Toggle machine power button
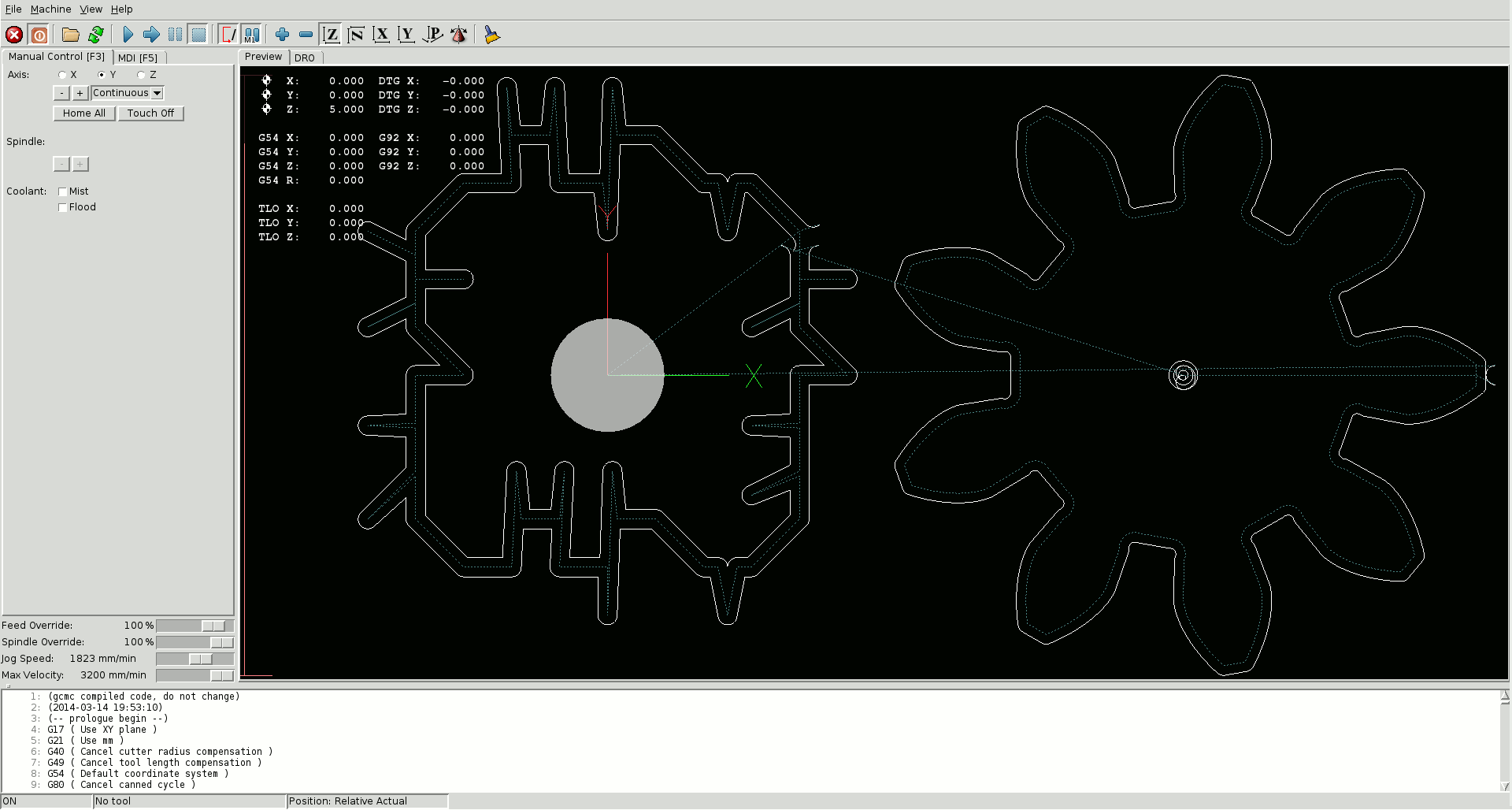The height and width of the screenshot is (810, 1512). [39, 35]
